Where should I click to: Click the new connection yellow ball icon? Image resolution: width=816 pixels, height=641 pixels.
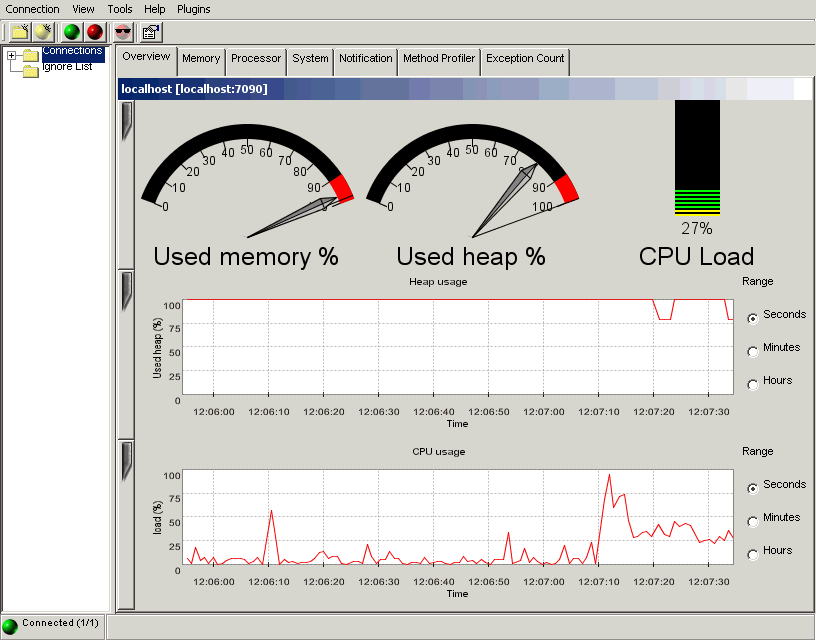point(43,32)
